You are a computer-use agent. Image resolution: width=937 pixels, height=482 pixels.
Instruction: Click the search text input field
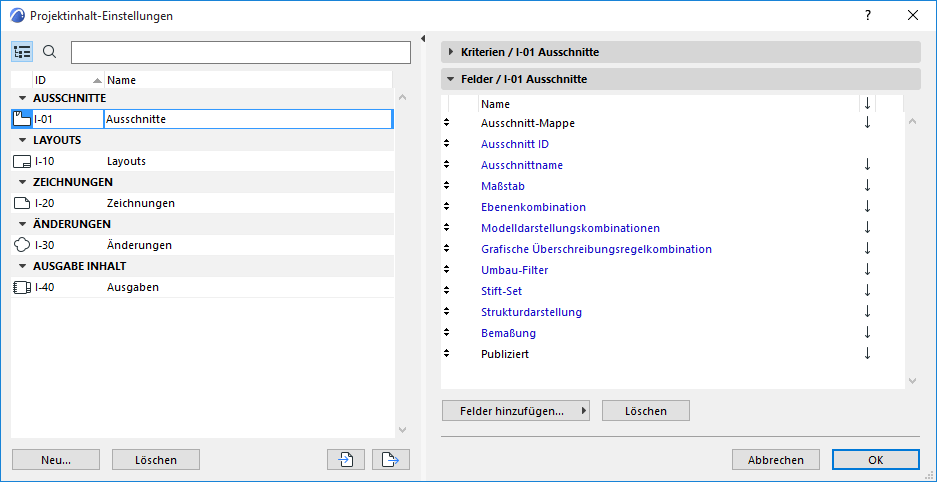(x=241, y=52)
